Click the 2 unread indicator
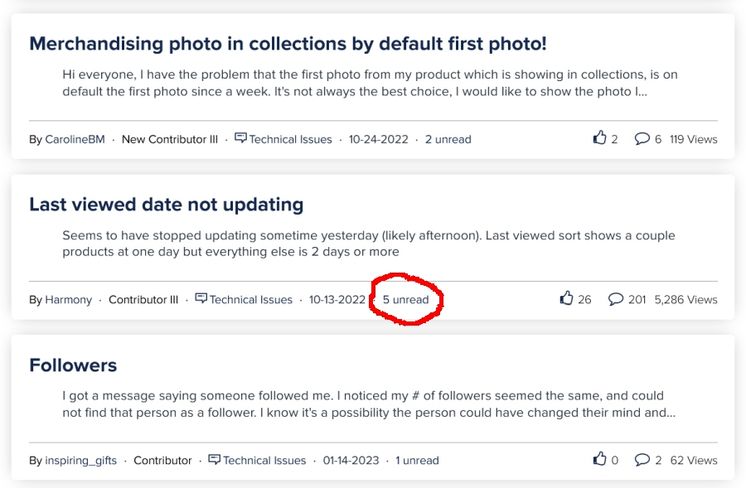Viewport: 746px width, 488px height. [448, 139]
